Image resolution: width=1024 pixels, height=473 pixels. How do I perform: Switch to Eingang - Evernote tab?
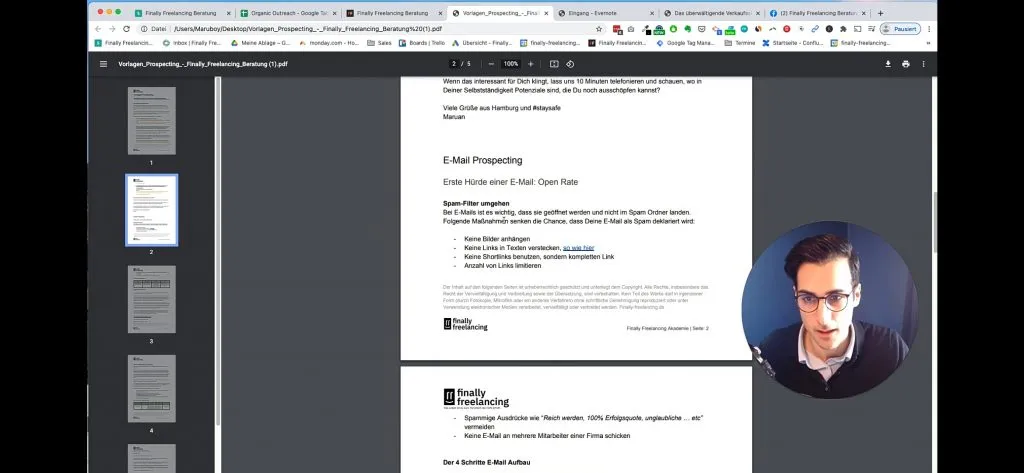(605, 13)
